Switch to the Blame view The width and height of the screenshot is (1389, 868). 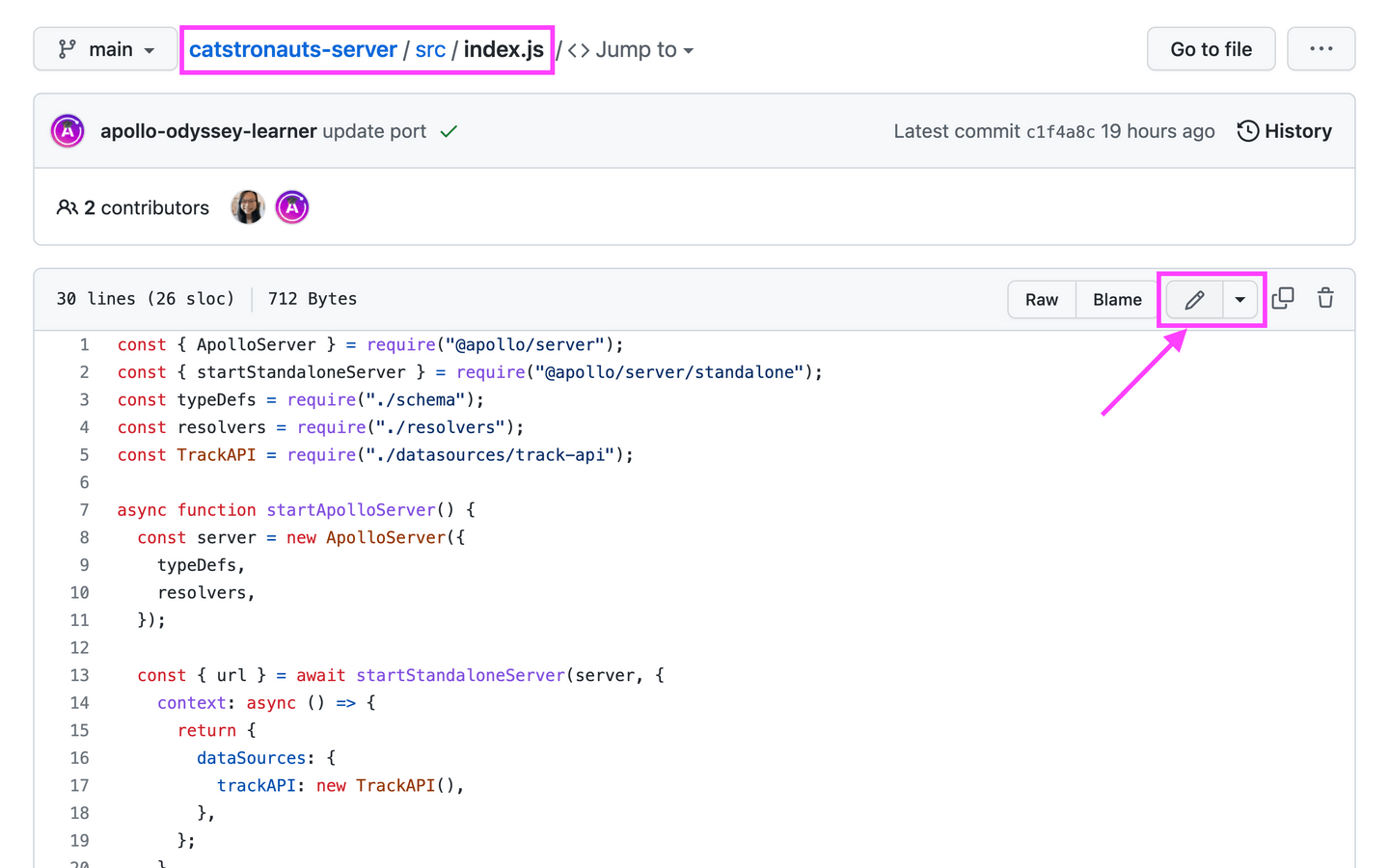1116,299
